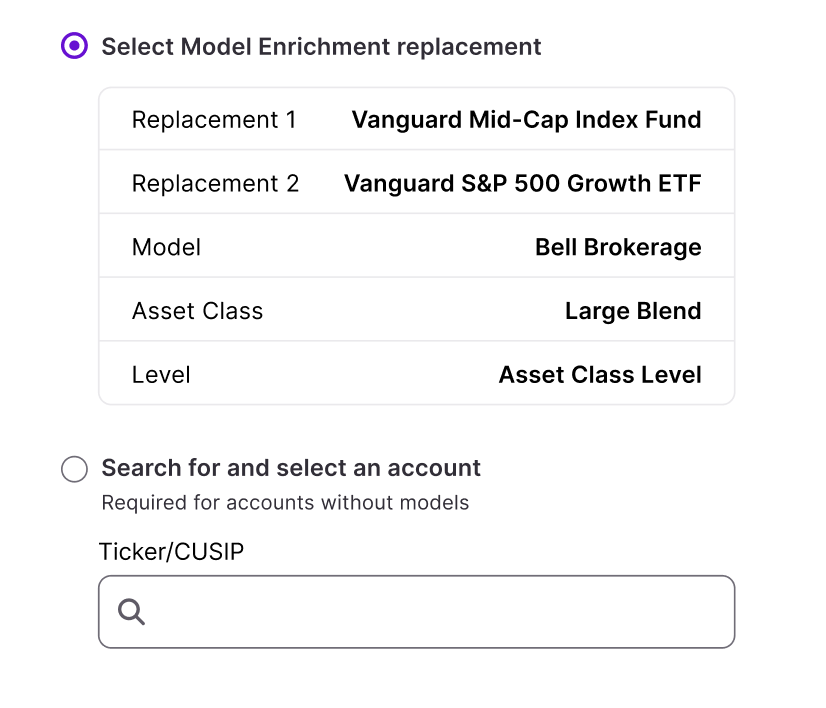Click the 'Select Model Enrichment replacement' heading text
826x708 pixels.
[321, 47]
